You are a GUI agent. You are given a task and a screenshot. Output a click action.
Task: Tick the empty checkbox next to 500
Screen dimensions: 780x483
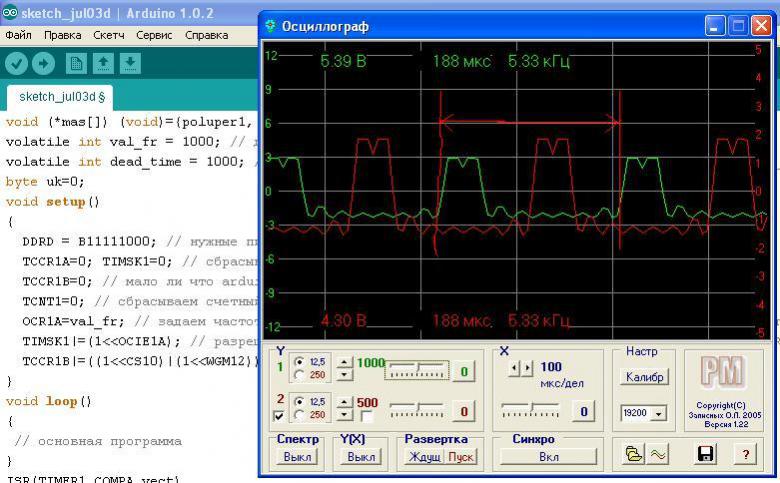tap(367, 417)
